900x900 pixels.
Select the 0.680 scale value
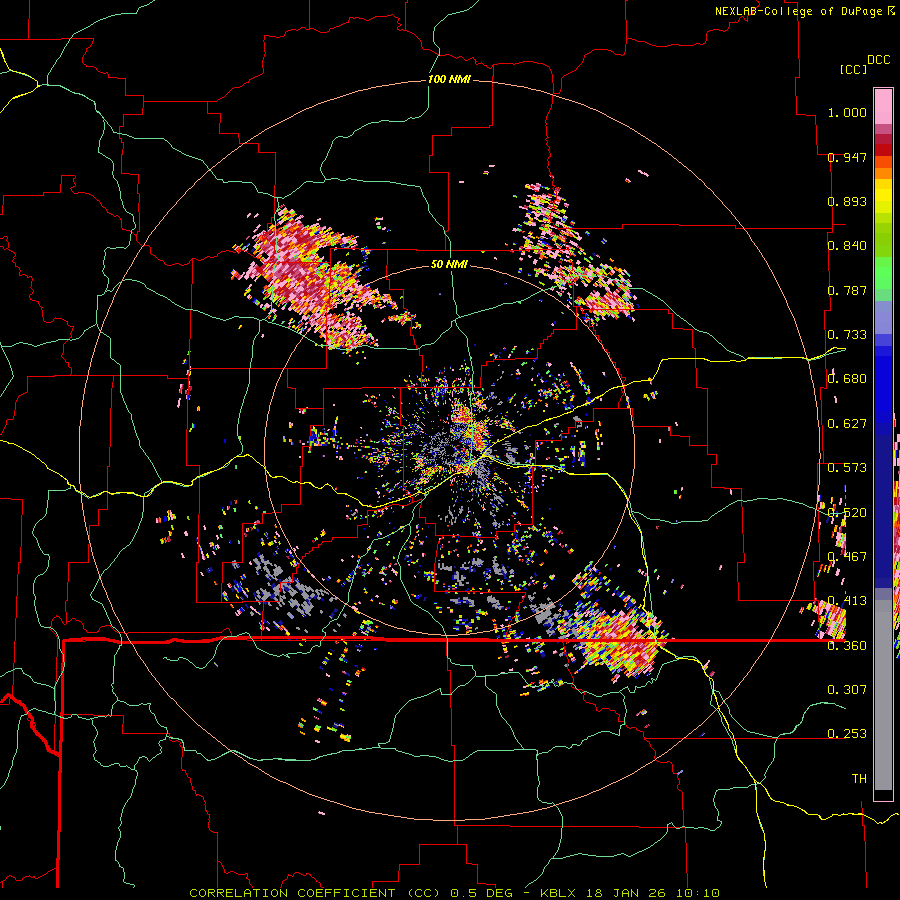coord(847,379)
